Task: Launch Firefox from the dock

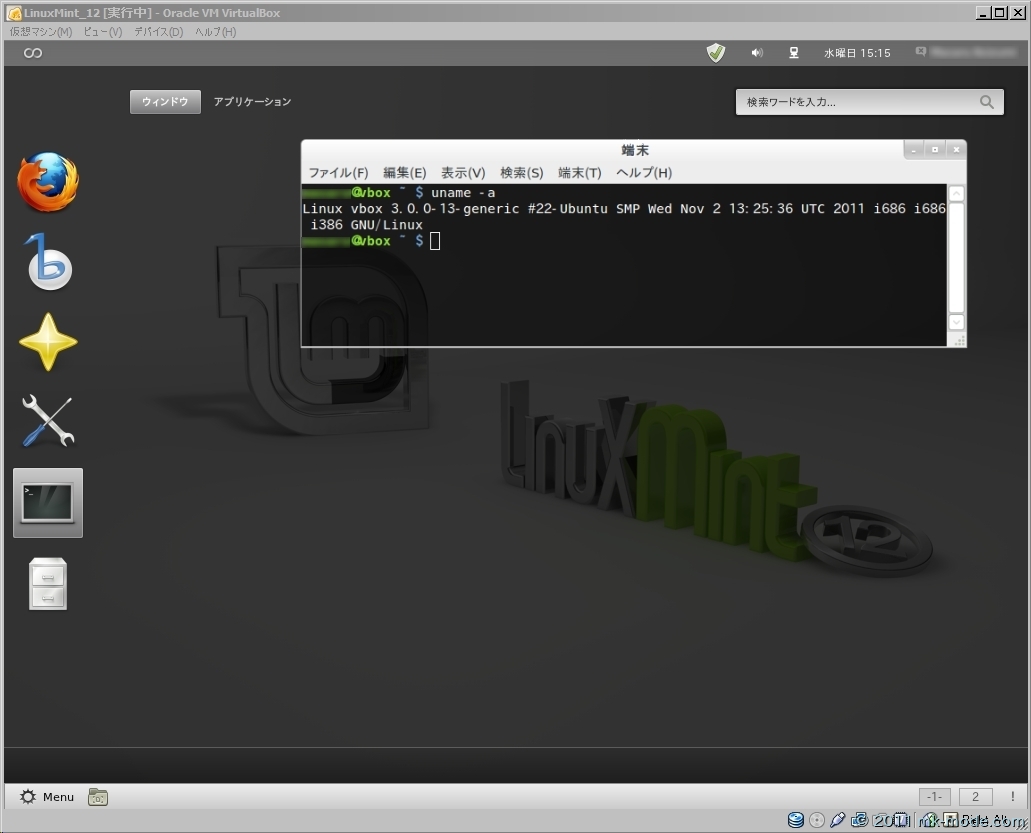Action: (47, 182)
